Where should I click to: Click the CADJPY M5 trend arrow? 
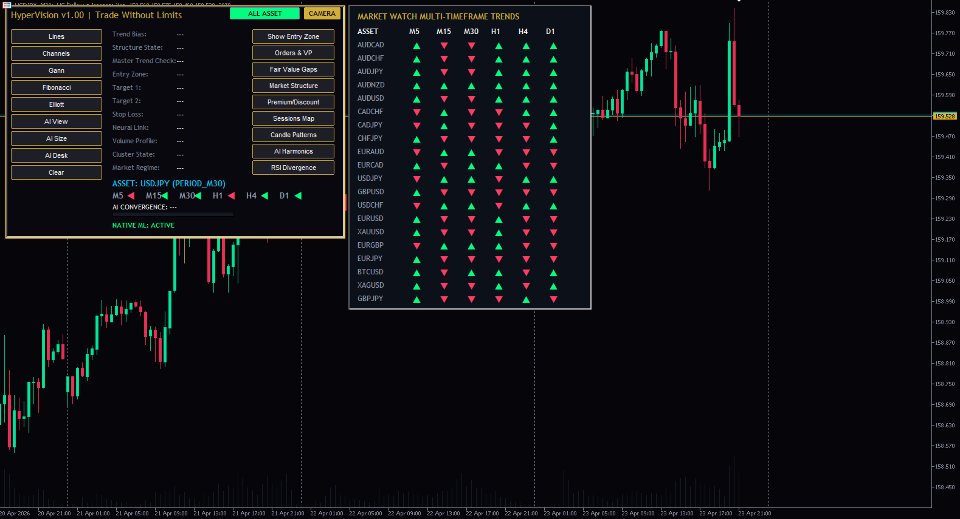(x=416, y=125)
